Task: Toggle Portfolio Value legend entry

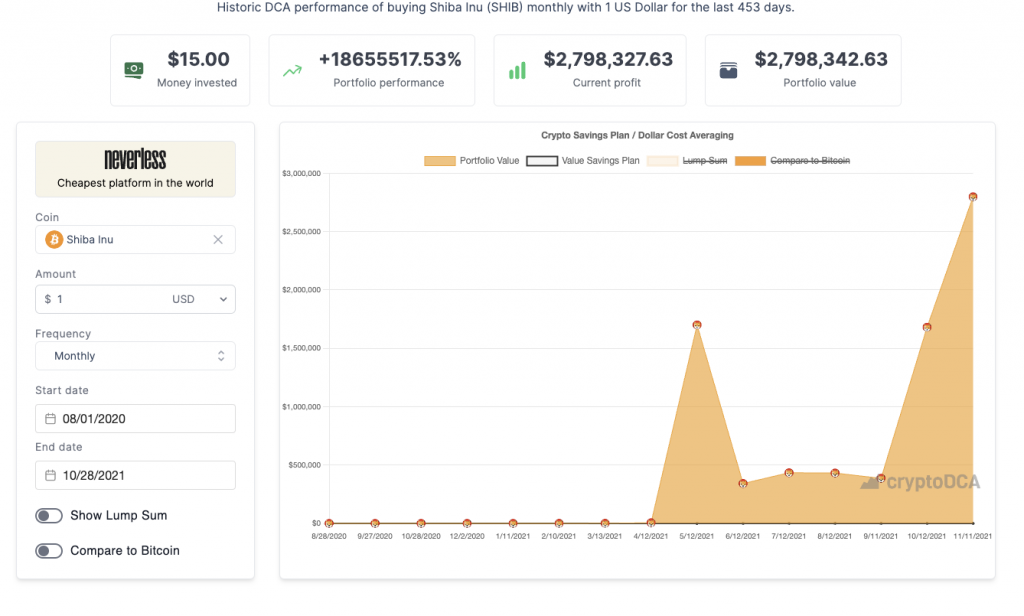Action: pyautogui.click(x=472, y=161)
